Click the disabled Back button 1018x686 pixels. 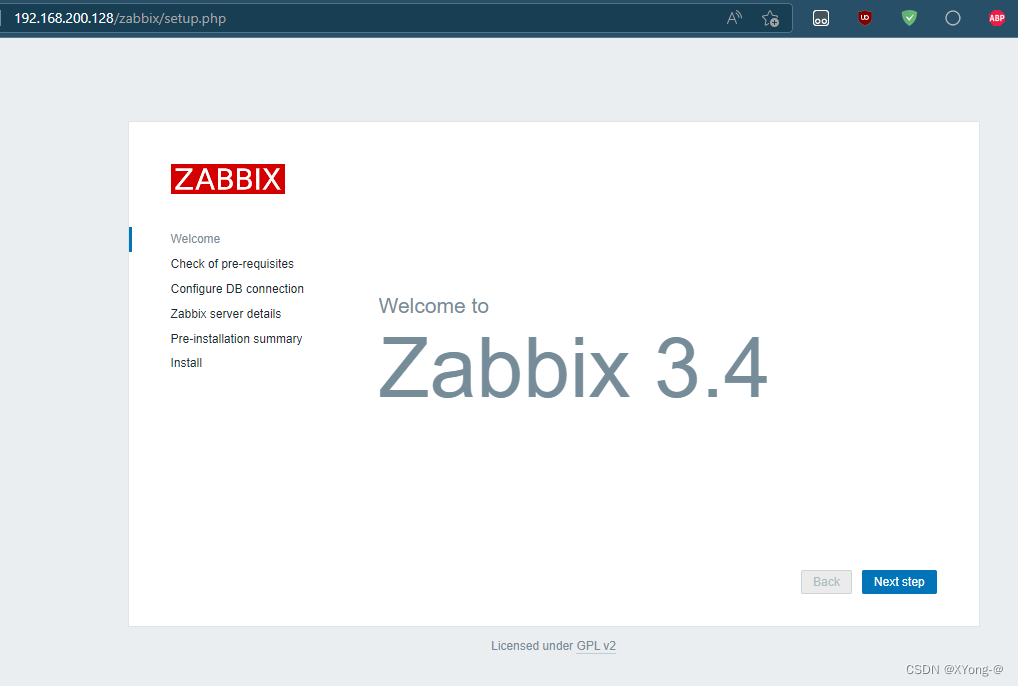pyautogui.click(x=826, y=582)
